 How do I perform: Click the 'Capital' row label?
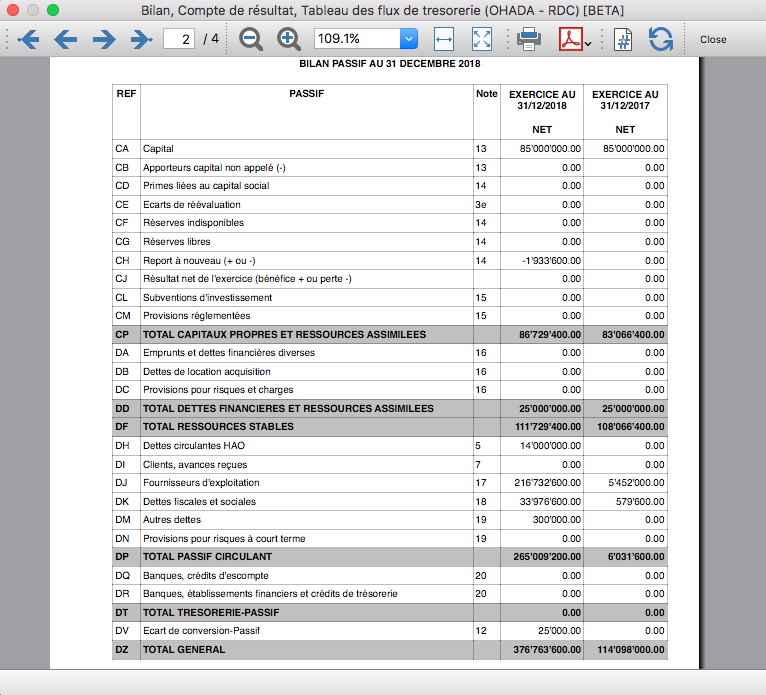158,148
